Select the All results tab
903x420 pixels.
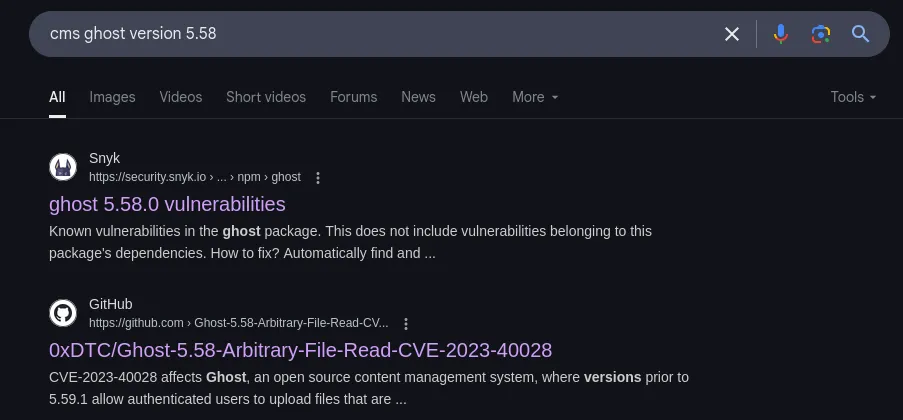pyautogui.click(x=57, y=97)
